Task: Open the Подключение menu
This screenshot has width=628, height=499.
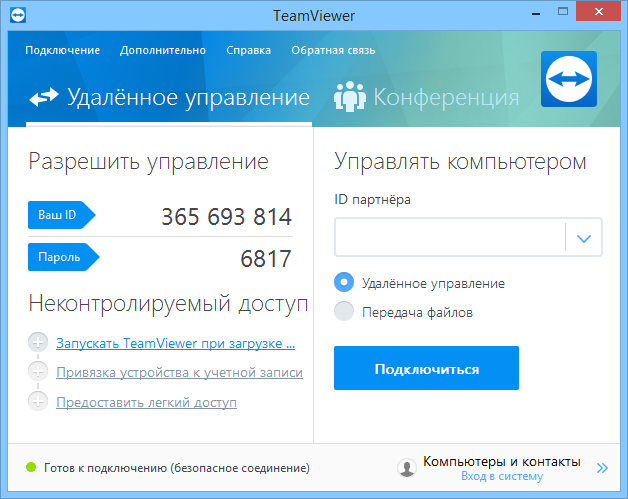Action: [x=62, y=50]
